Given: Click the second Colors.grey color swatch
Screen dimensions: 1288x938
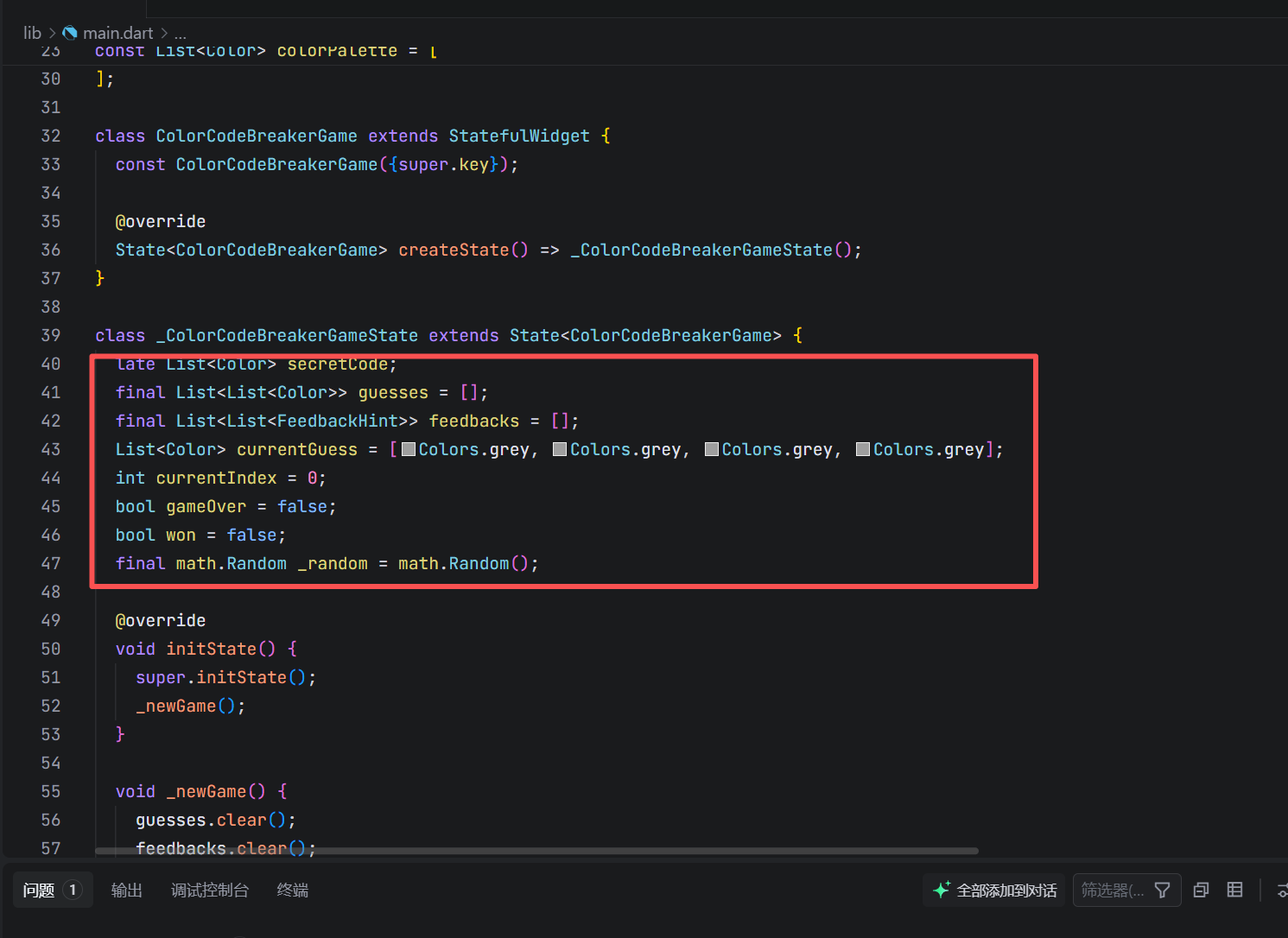Looking at the screenshot, I should 560,449.
